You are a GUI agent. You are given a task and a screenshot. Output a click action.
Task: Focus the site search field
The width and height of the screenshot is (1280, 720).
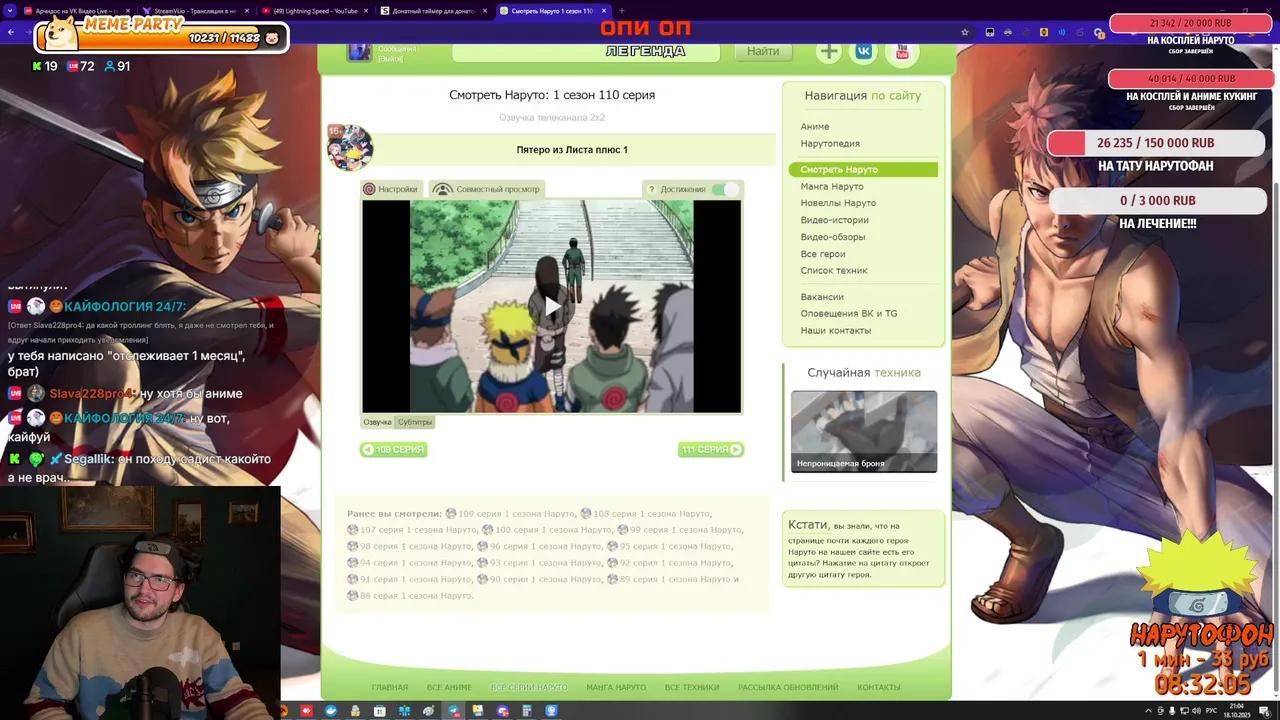tap(586, 51)
